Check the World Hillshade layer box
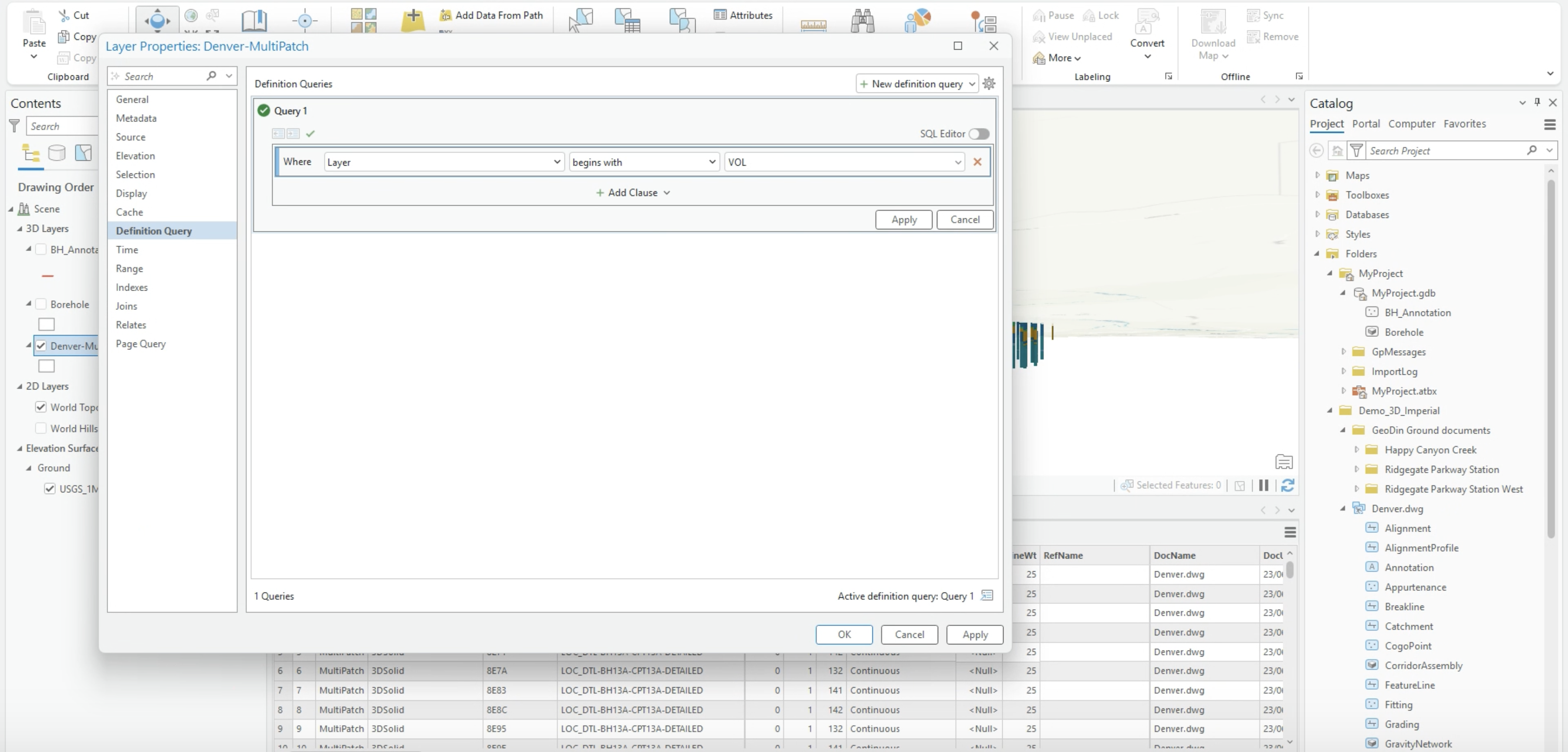 [x=41, y=428]
